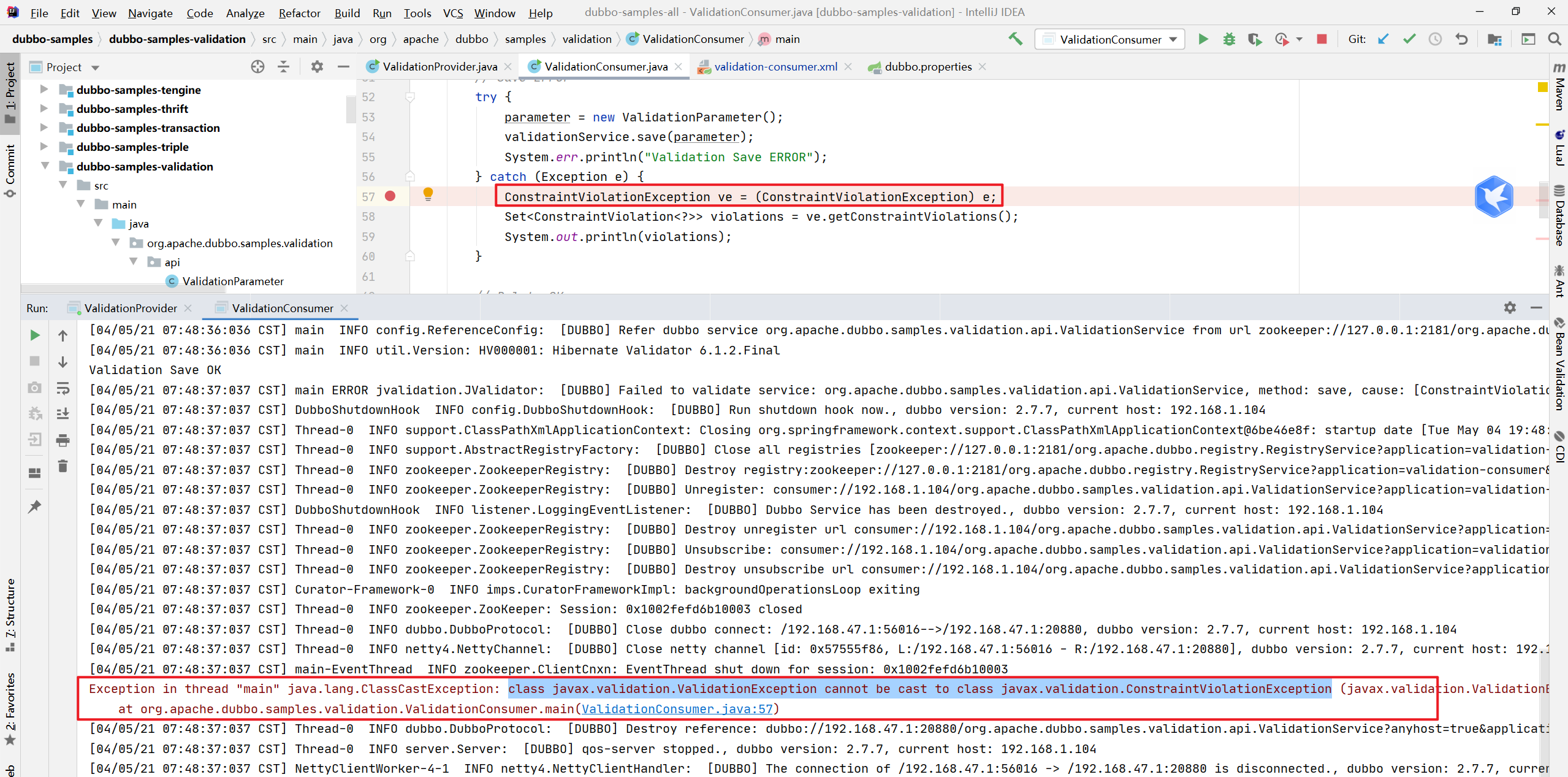Open the Refactor menu
This screenshot has height=777, width=1568.
299,13
